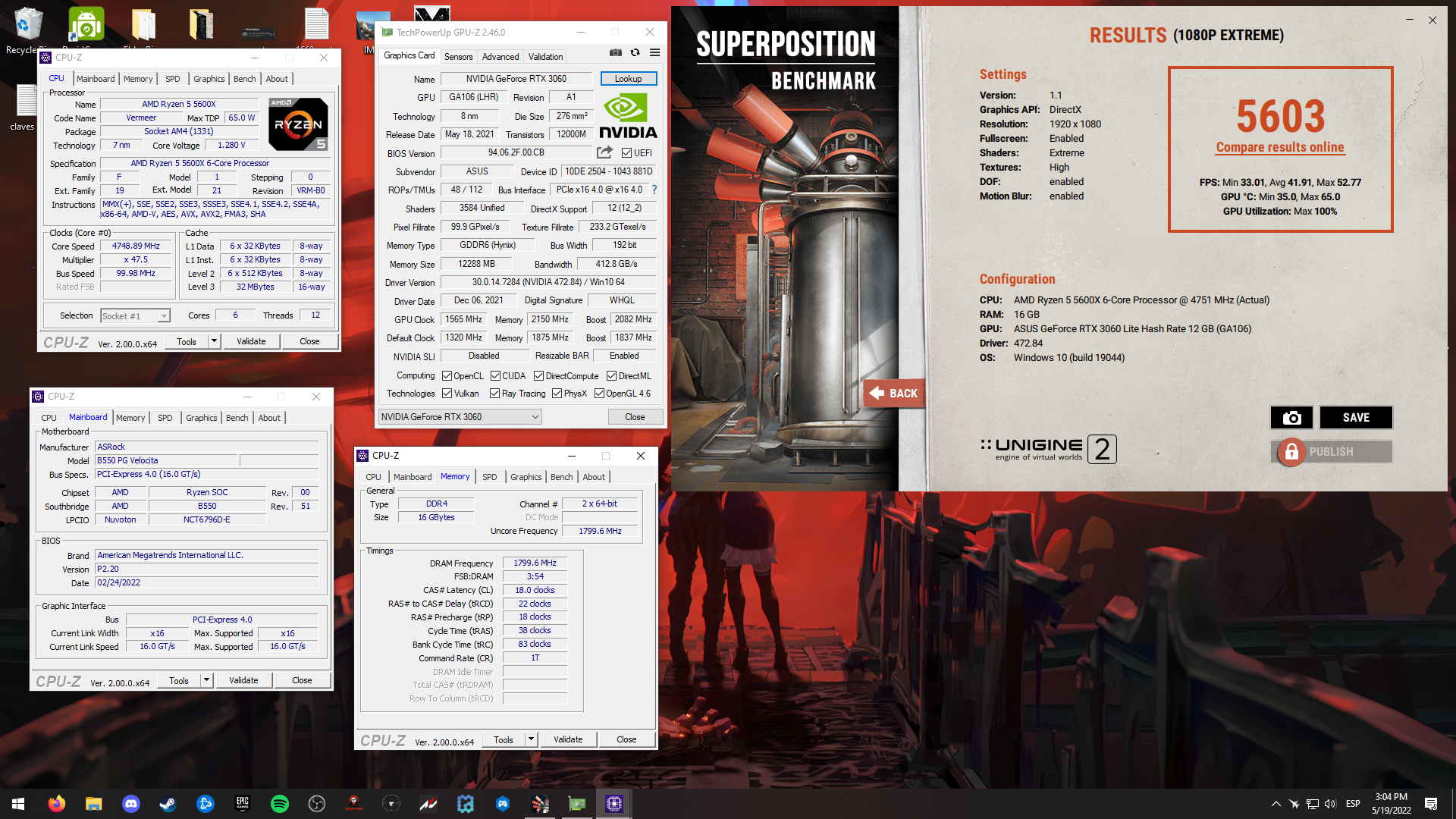Click the Lookup button in GPU-Z
The image size is (1456, 819).
(x=628, y=79)
